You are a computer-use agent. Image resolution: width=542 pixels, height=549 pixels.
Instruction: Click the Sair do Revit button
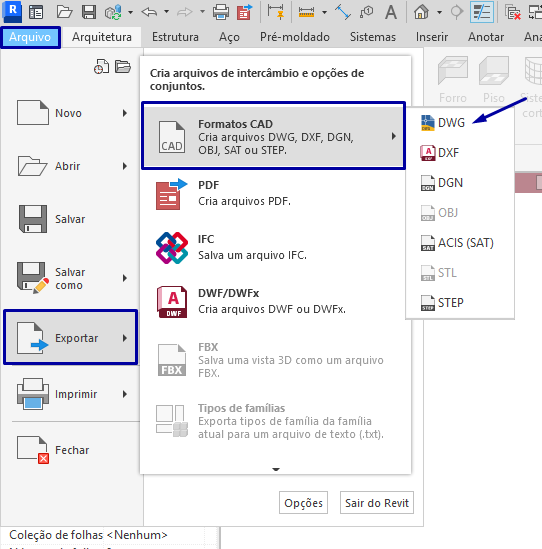[x=377, y=502]
